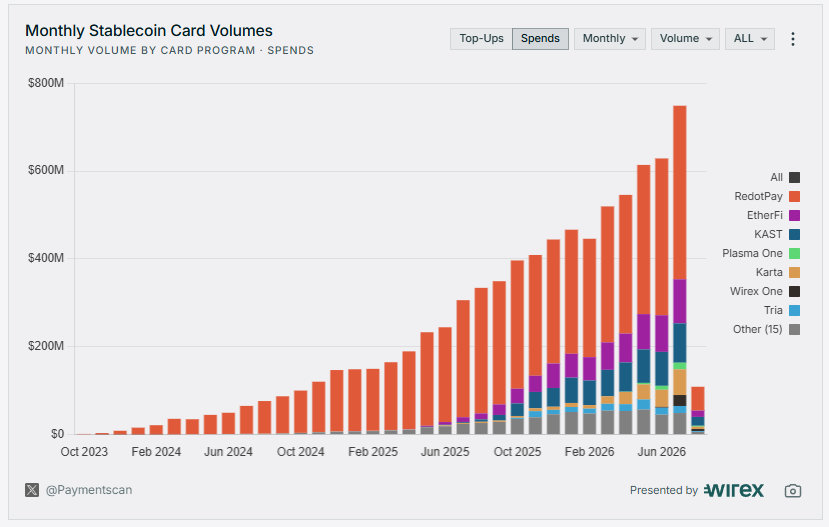Toggle the All legend swatch
Screen dimensions: 829x527
(794, 177)
